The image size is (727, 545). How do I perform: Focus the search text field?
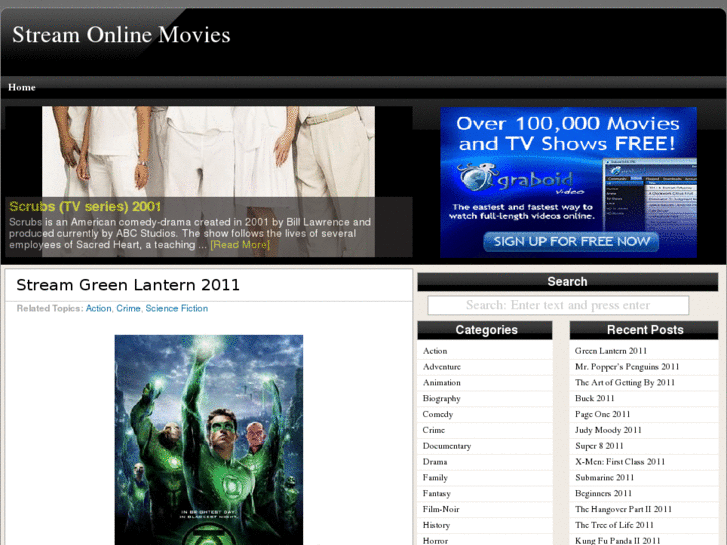(558, 305)
